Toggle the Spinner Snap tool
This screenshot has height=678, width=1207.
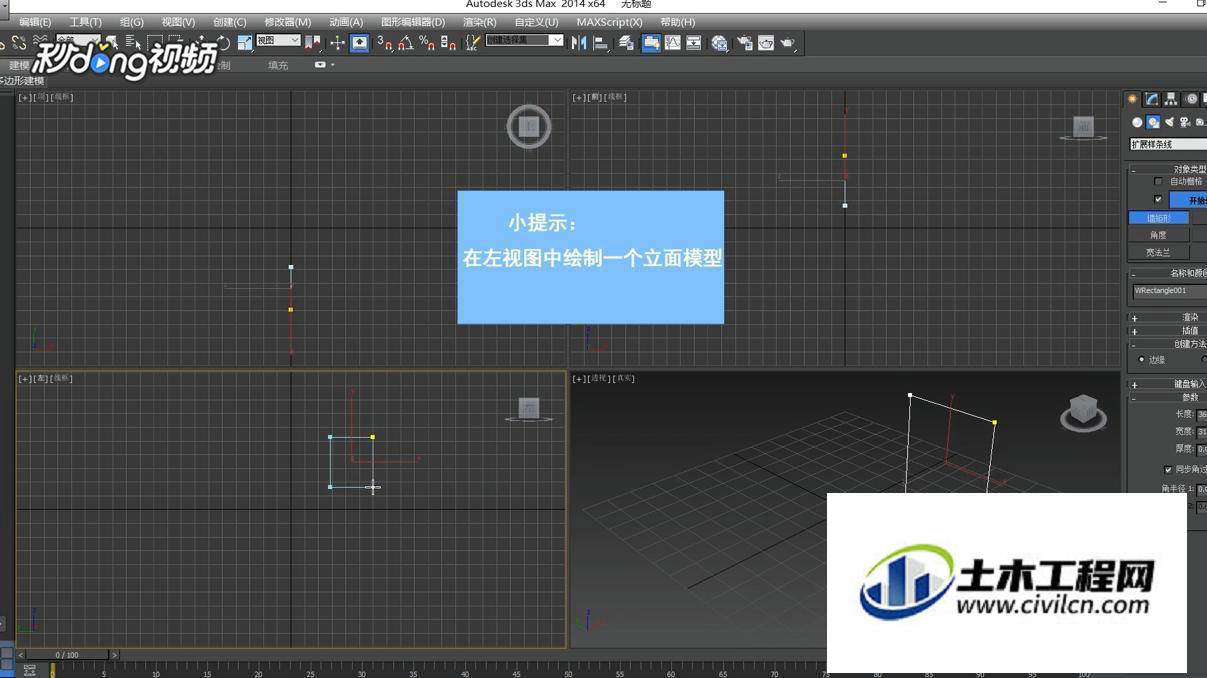[x=448, y=42]
